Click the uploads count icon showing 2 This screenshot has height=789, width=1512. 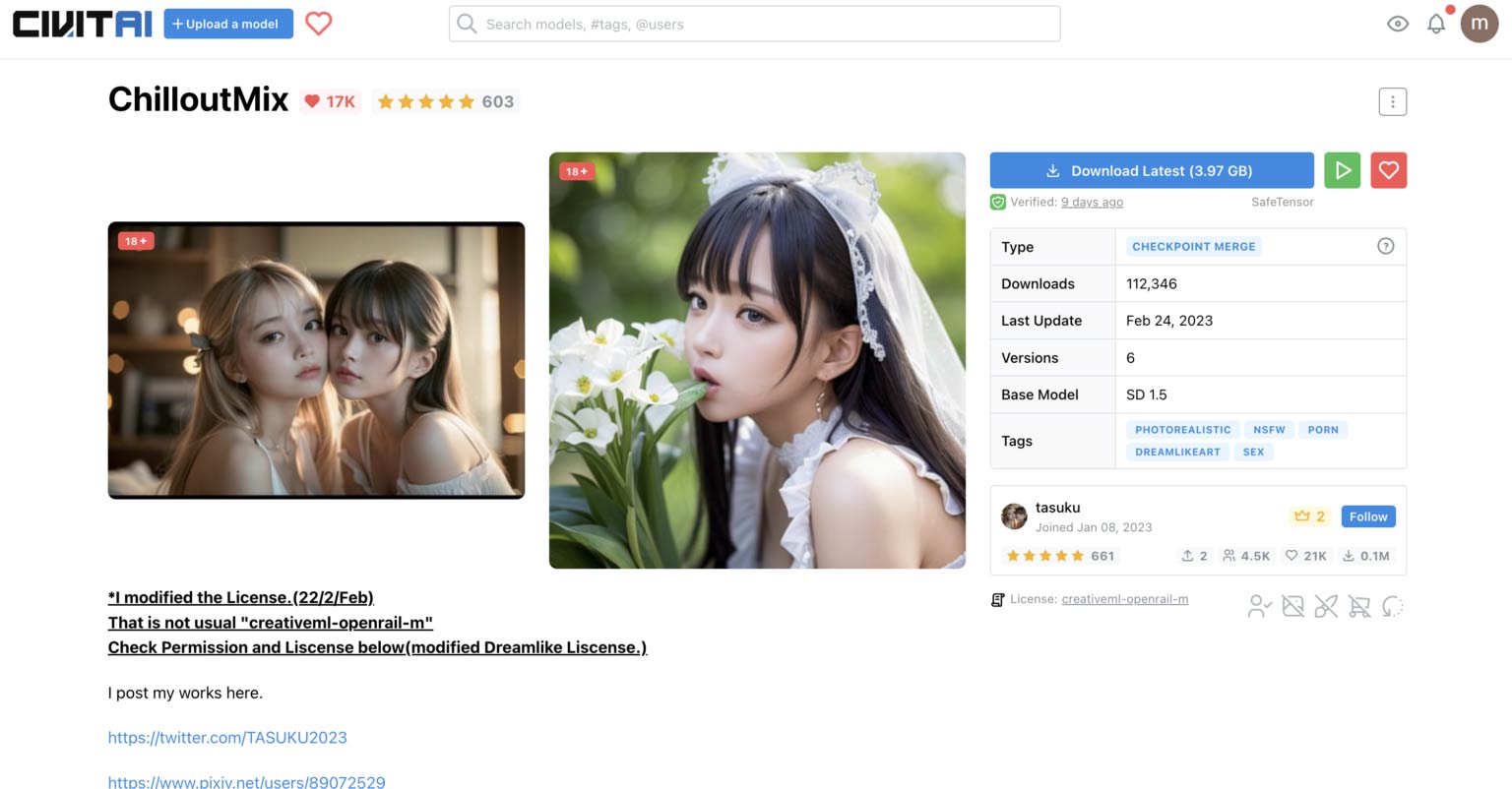pos(1194,556)
